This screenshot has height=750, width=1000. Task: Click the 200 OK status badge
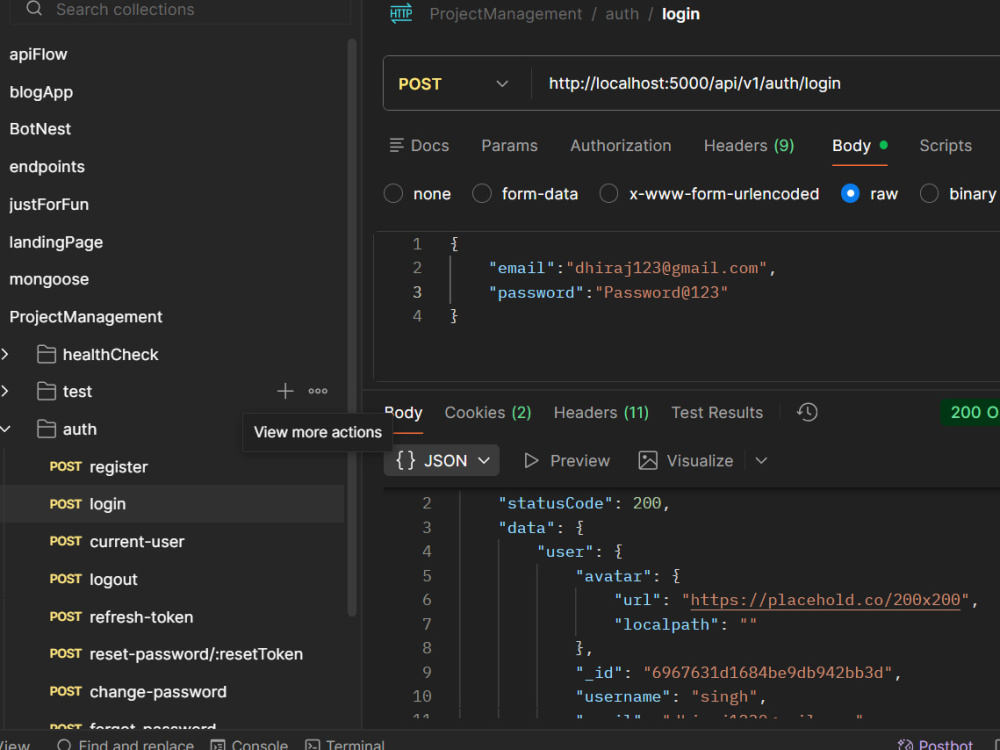click(x=970, y=413)
